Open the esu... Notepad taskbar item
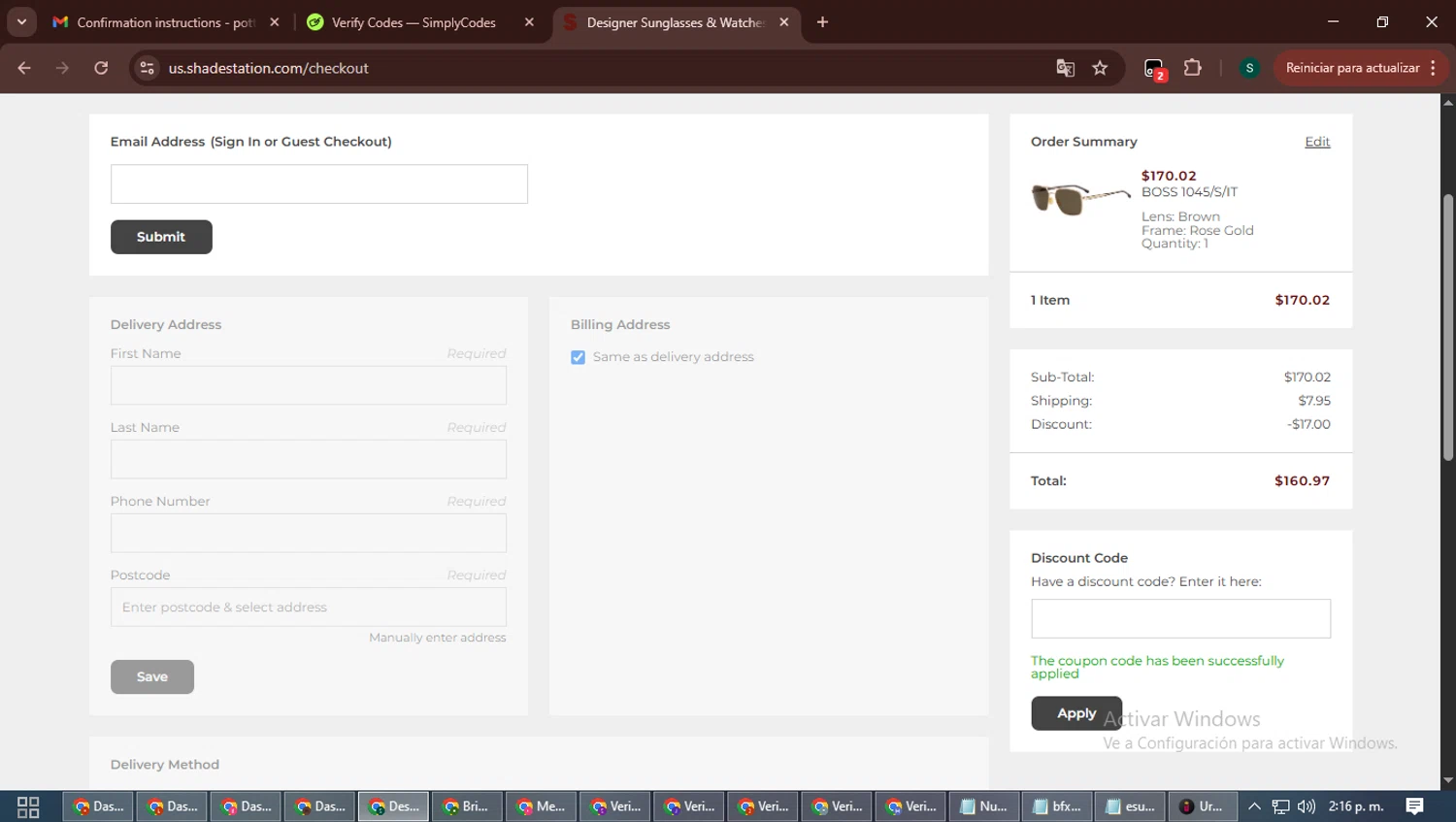Image resolution: width=1456 pixels, height=822 pixels. (x=1131, y=806)
